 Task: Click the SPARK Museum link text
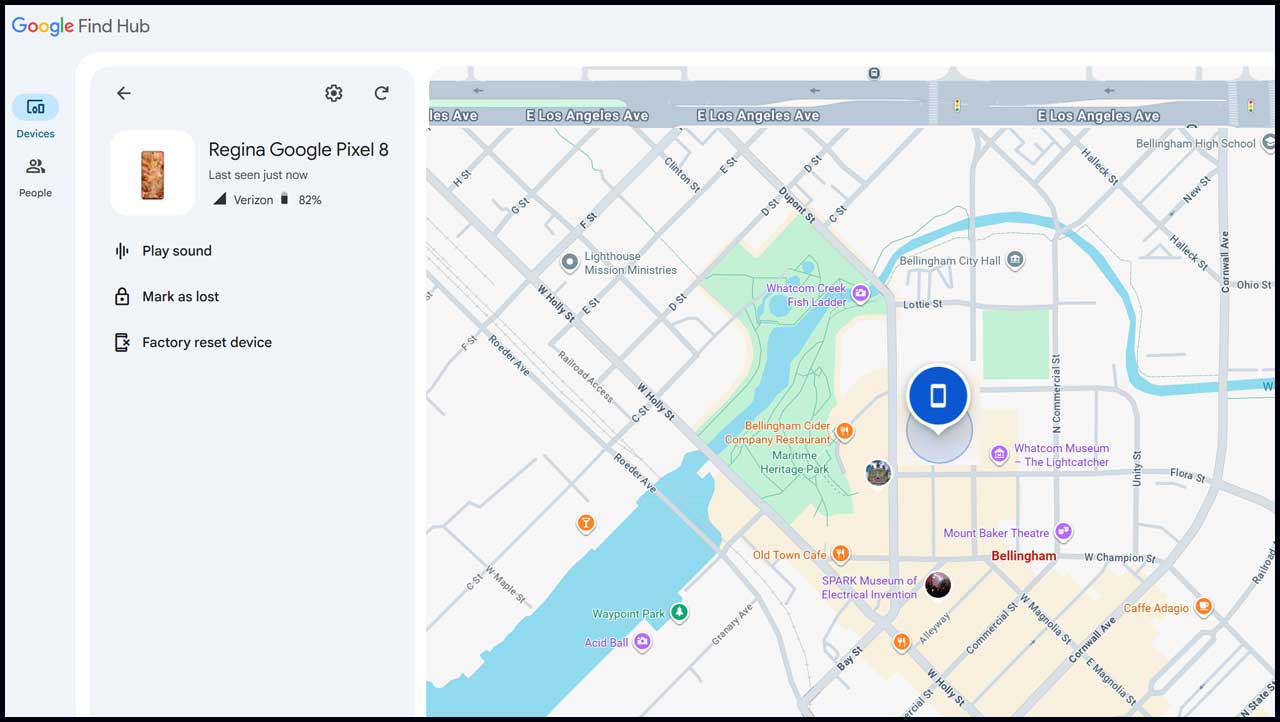tap(869, 585)
